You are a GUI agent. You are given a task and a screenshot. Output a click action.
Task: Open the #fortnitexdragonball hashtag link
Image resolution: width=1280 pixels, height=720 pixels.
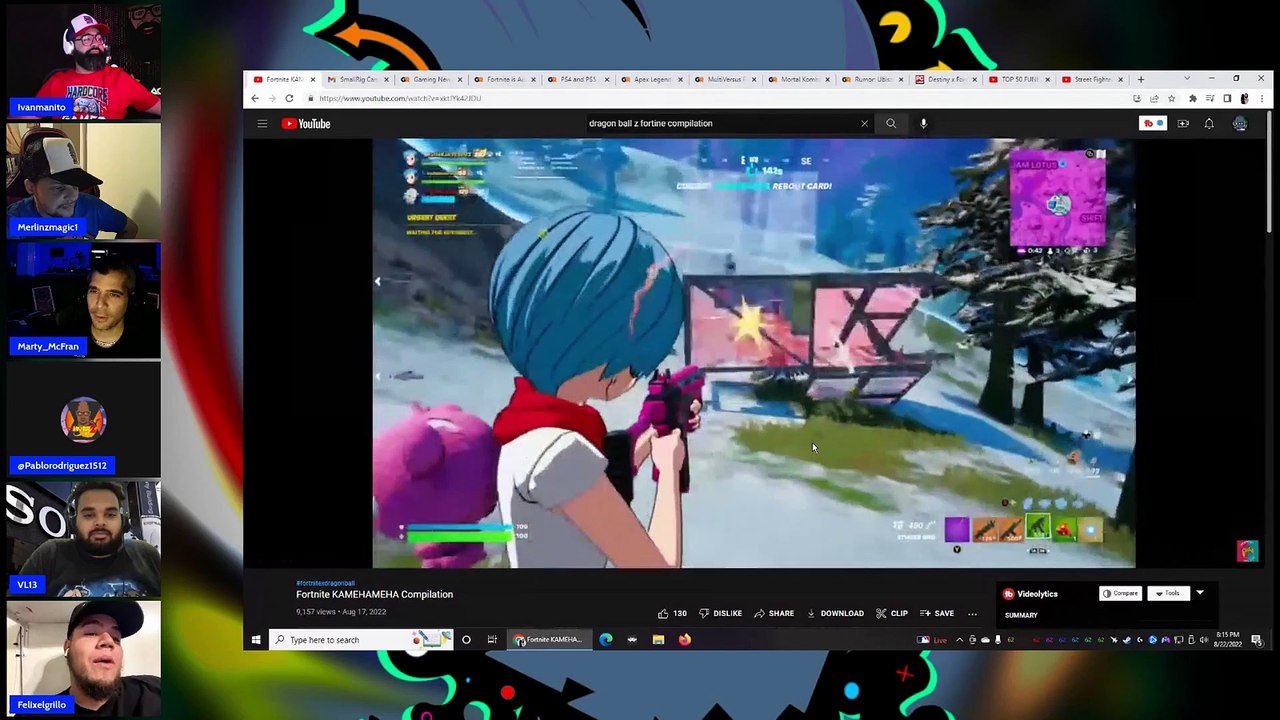pyautogui.click(x=325, y=583)
